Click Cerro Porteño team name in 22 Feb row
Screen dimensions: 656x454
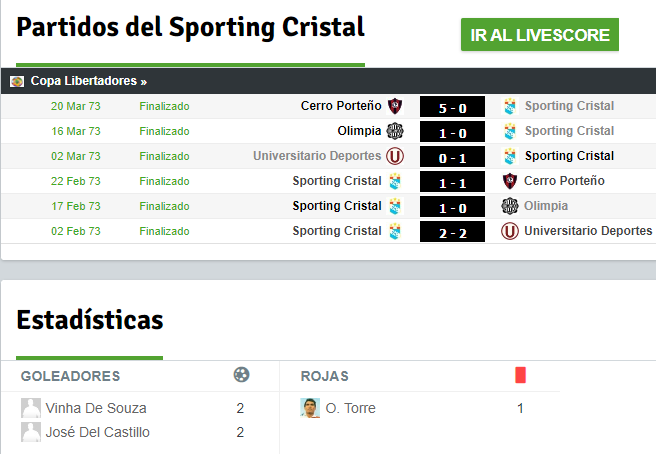pos(564,181)
